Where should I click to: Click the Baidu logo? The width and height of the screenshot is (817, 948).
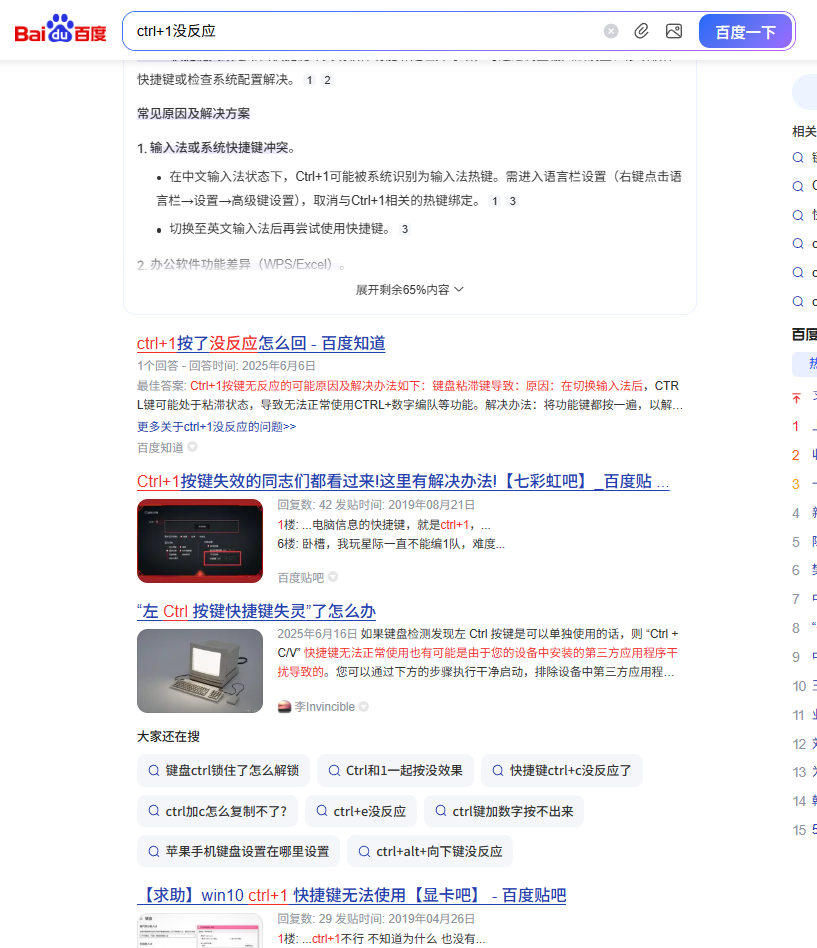[60, 31]
